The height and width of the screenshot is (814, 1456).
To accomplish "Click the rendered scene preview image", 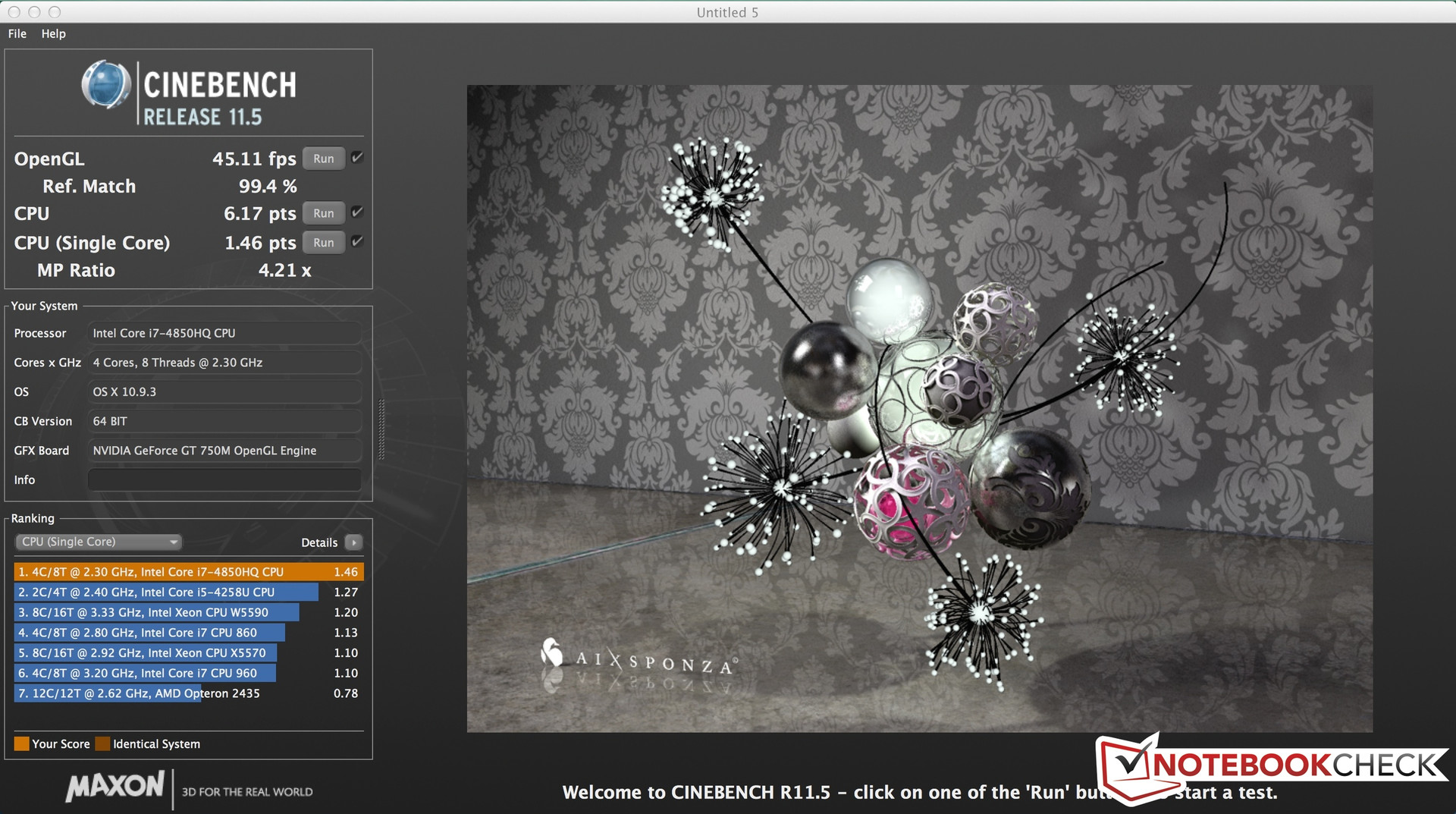I will coord(919,408).
